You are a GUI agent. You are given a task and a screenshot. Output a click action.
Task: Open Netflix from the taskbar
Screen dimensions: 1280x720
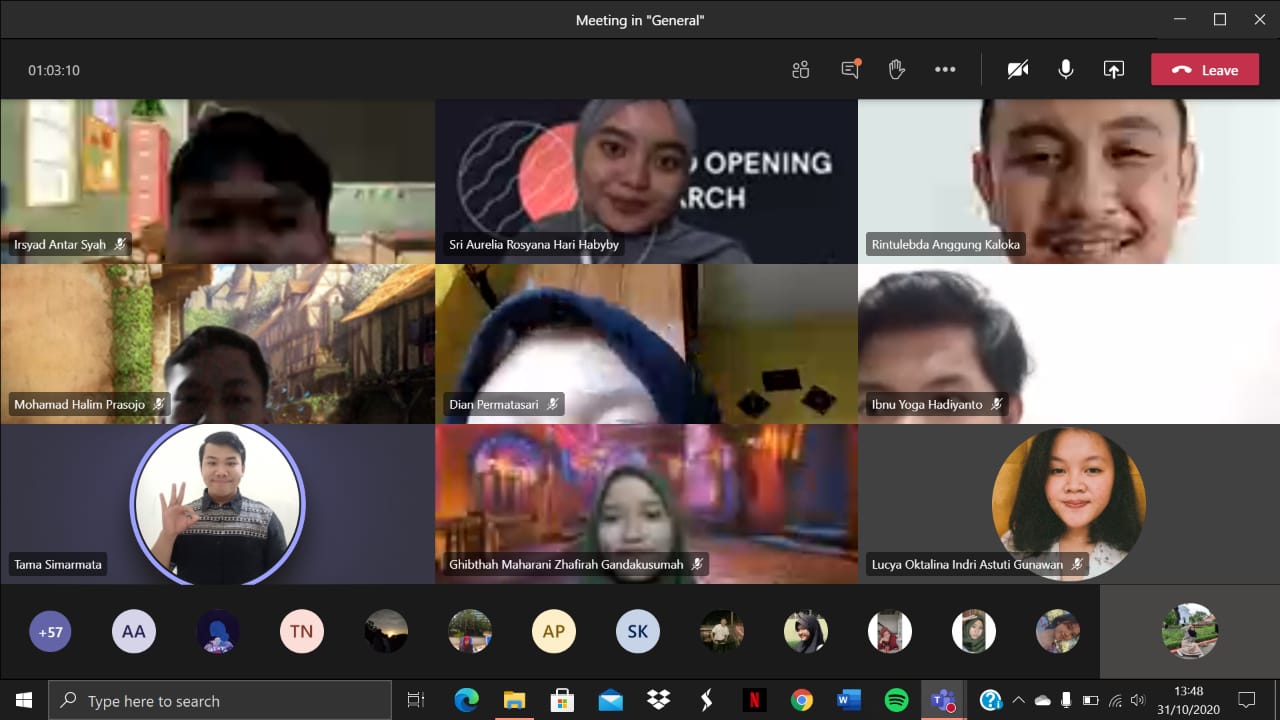[755, 700]
